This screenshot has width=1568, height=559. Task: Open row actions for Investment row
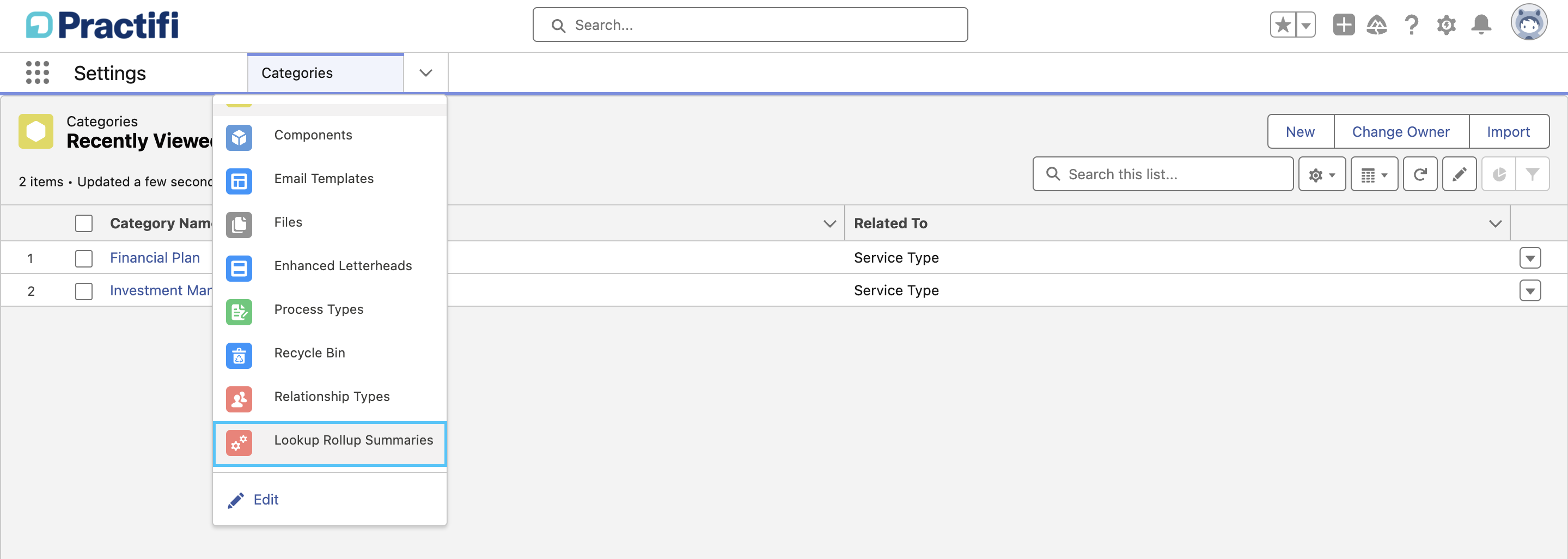[1530, 290]
